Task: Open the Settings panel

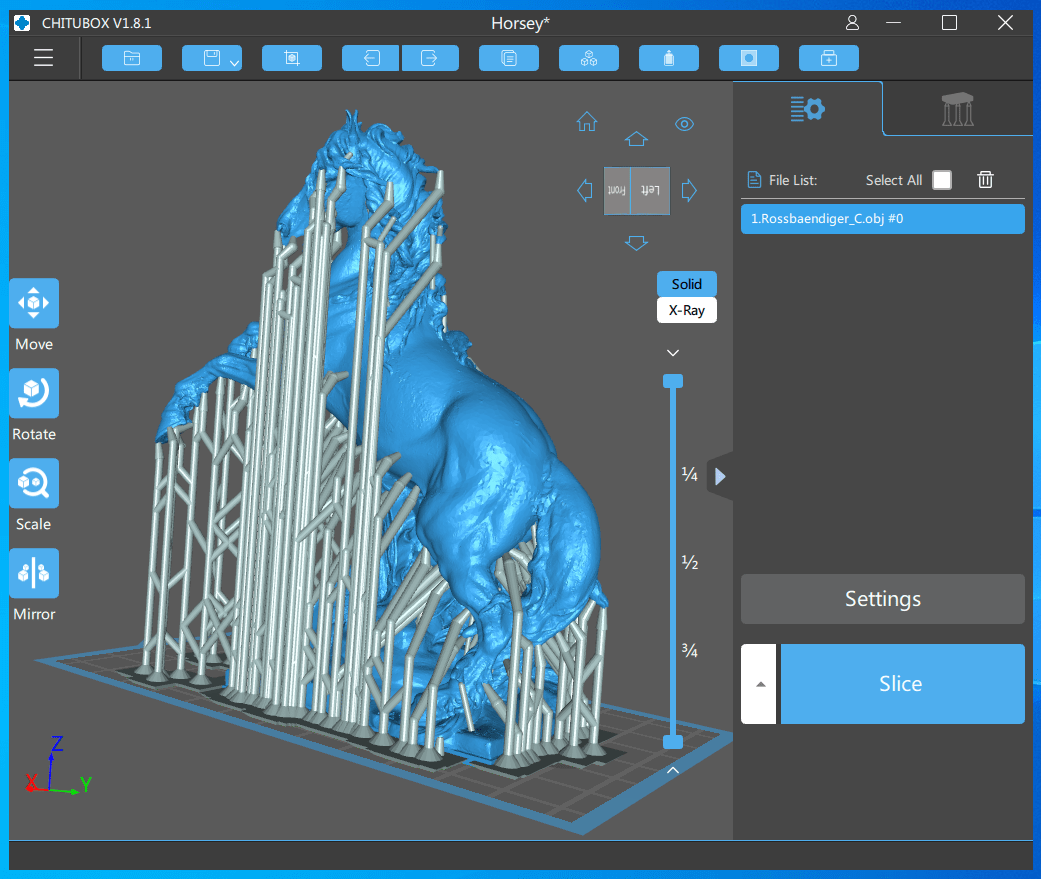Action: (882, 598)
